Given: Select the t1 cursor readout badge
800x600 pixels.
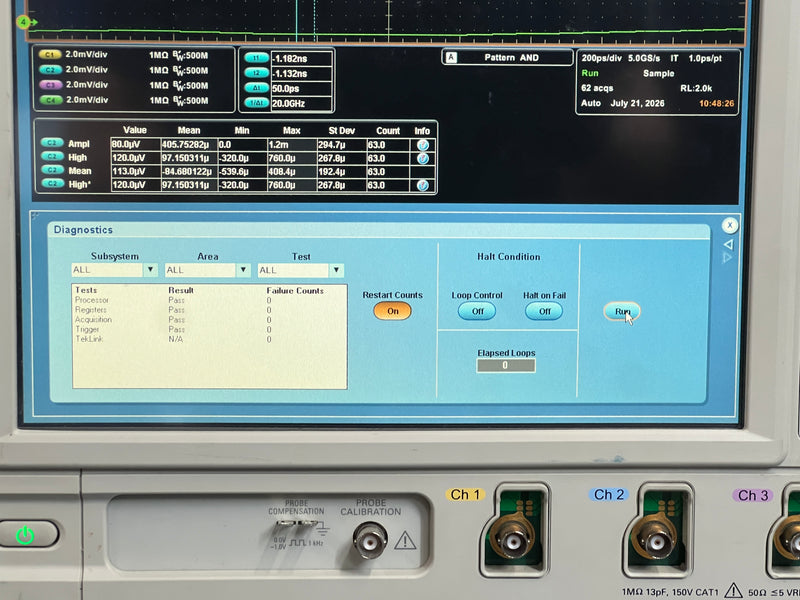Looking at the screenshot, I should tap(257, 58).
